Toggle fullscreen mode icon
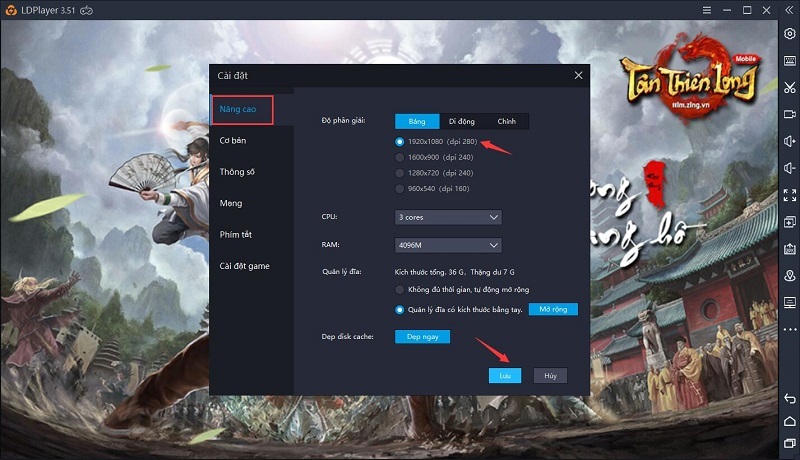The width and height of the screenshot is (800, 460). click(789, 195)
